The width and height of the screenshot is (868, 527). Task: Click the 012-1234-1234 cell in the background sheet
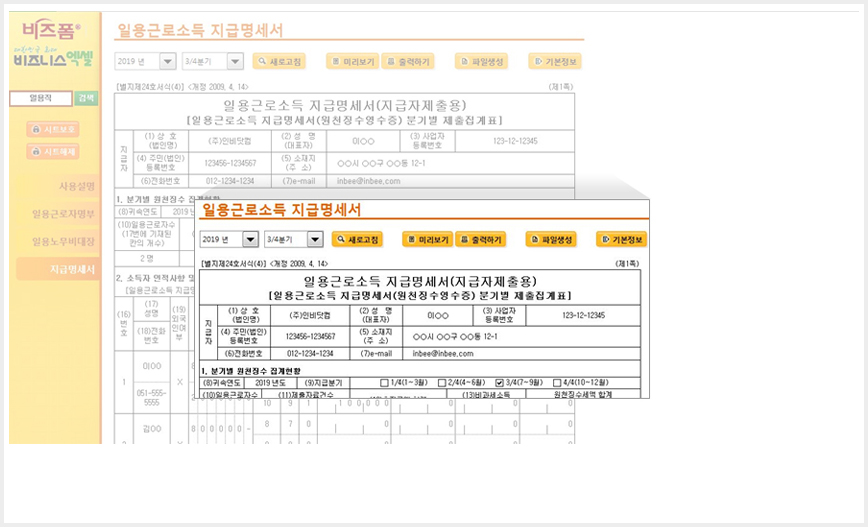tap(230, 181)
